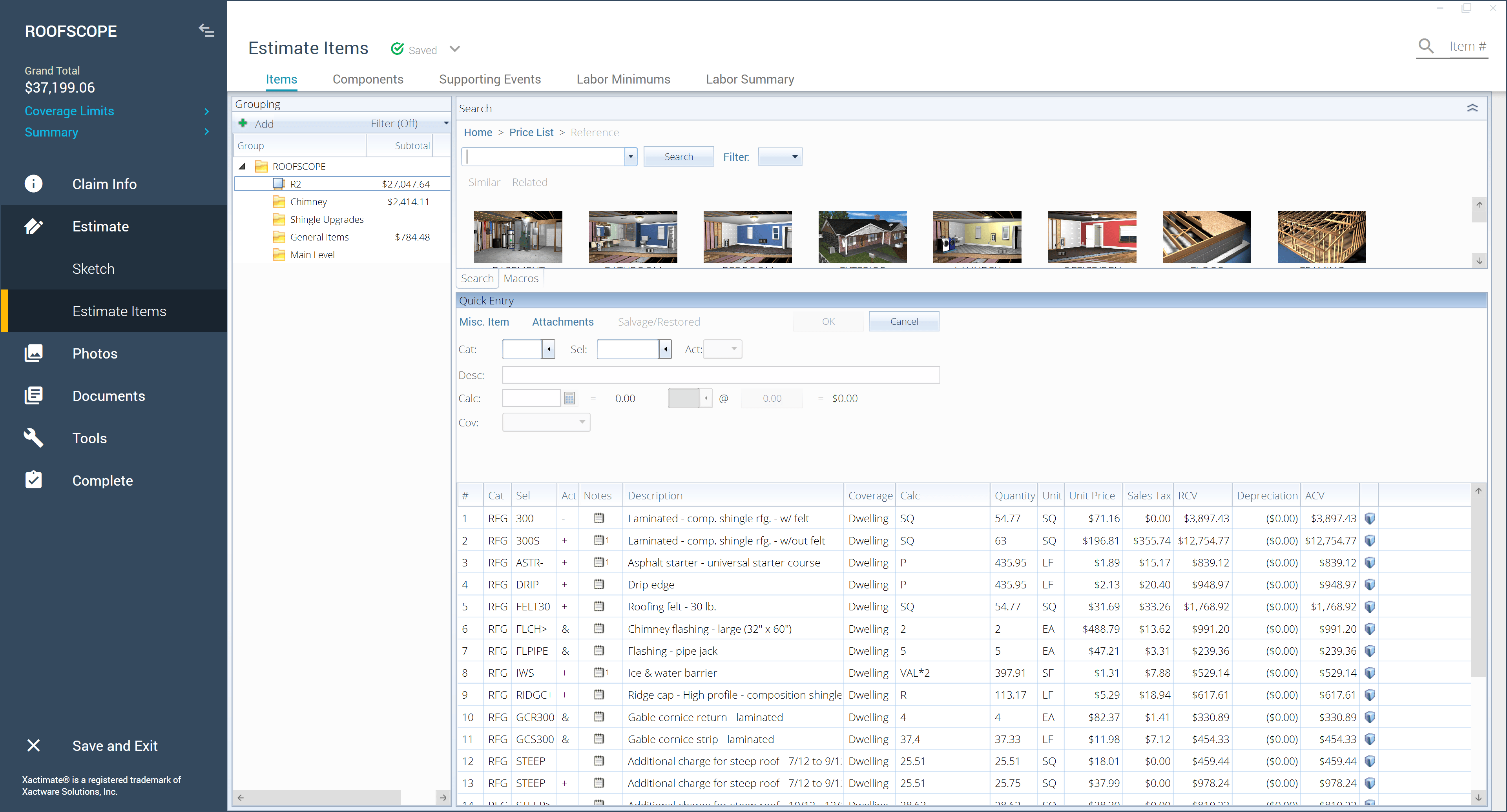Click shield icon on row 1
The image size is (1507, 812).
pyautogui.click(x=1369, y=519)
